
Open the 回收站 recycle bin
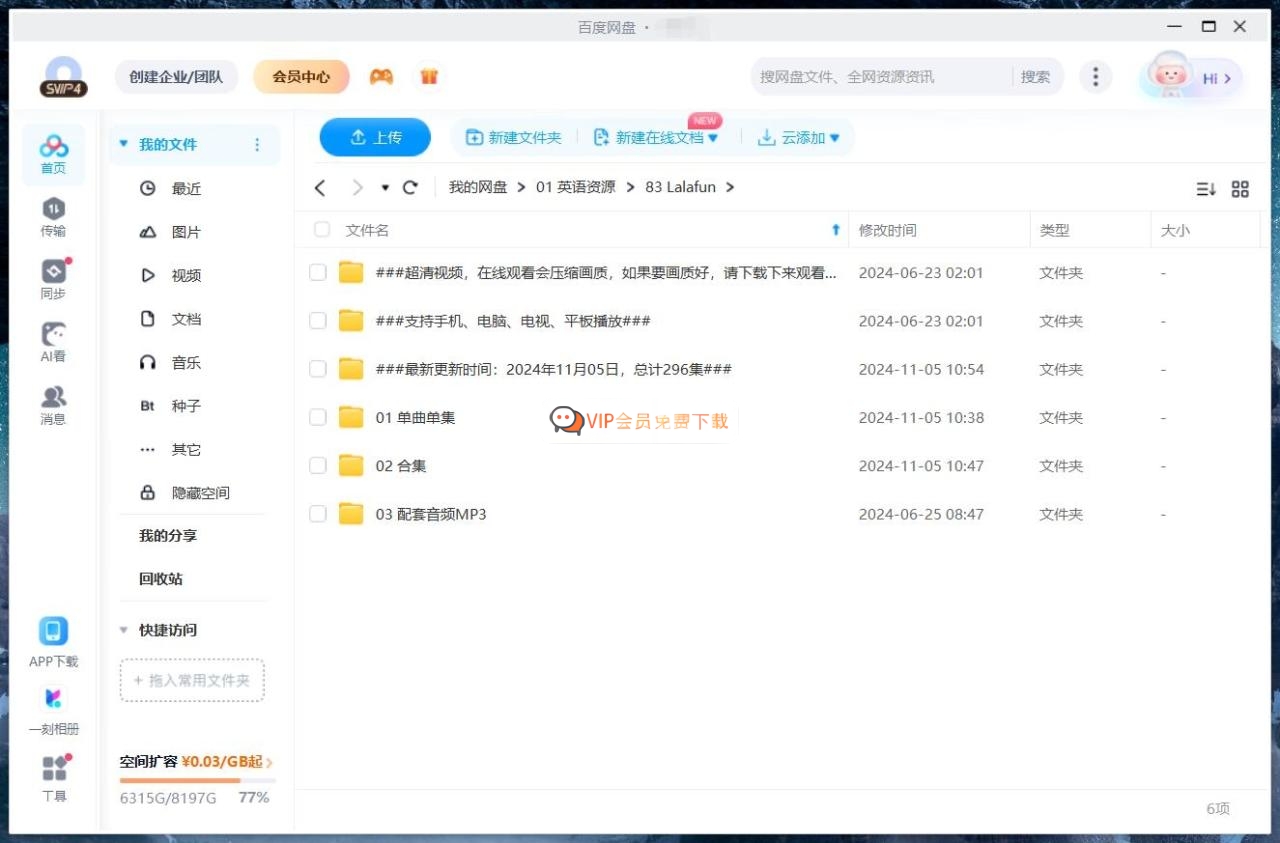click(x=158, y=578)
